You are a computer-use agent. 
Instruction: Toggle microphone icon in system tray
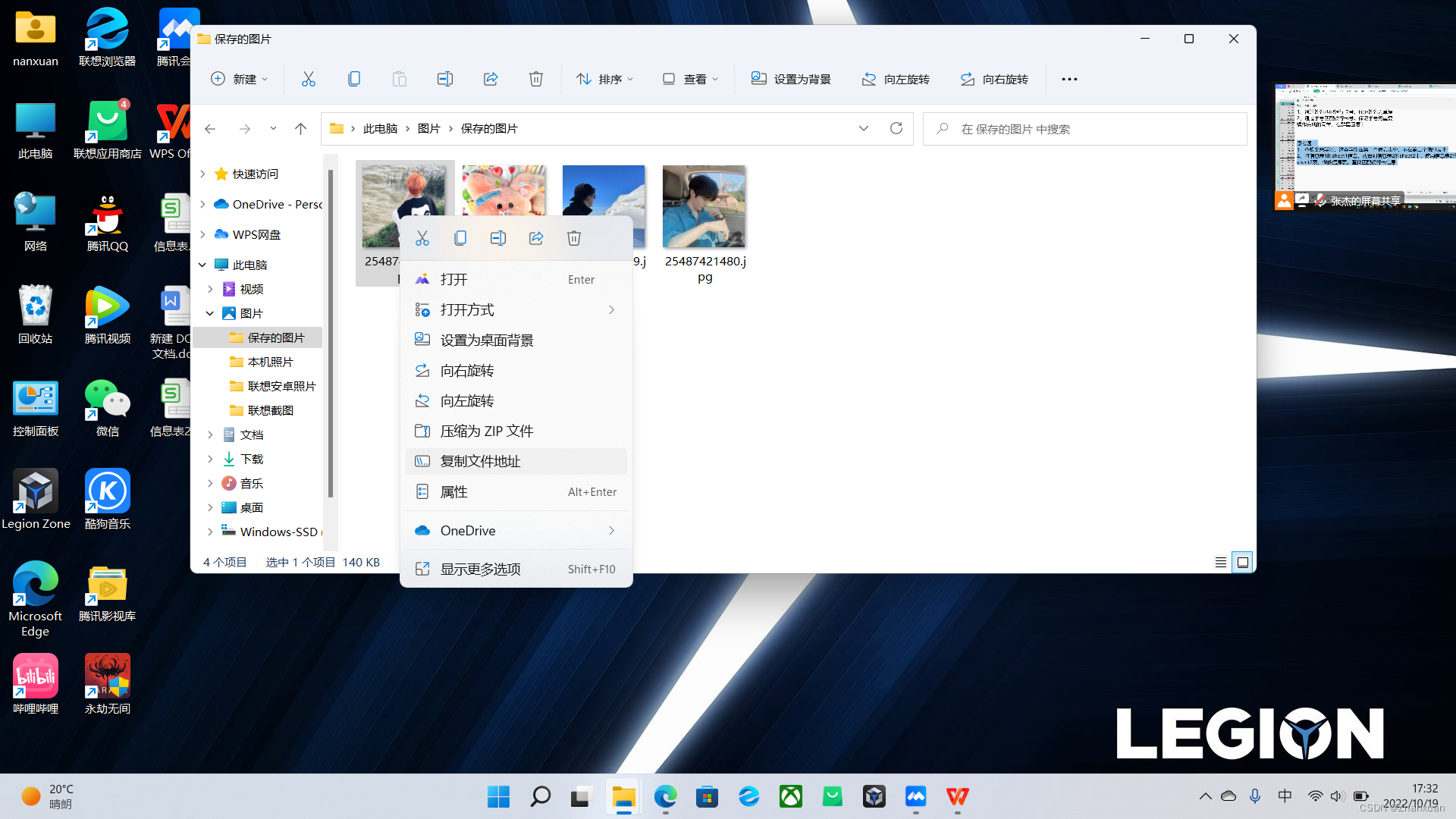pyautogui.click(x=1255, y=795)
